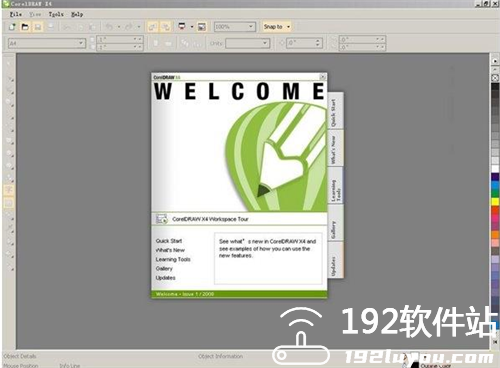
Task: Pick the yellow color swatch in palette
Action: [495, 202]
